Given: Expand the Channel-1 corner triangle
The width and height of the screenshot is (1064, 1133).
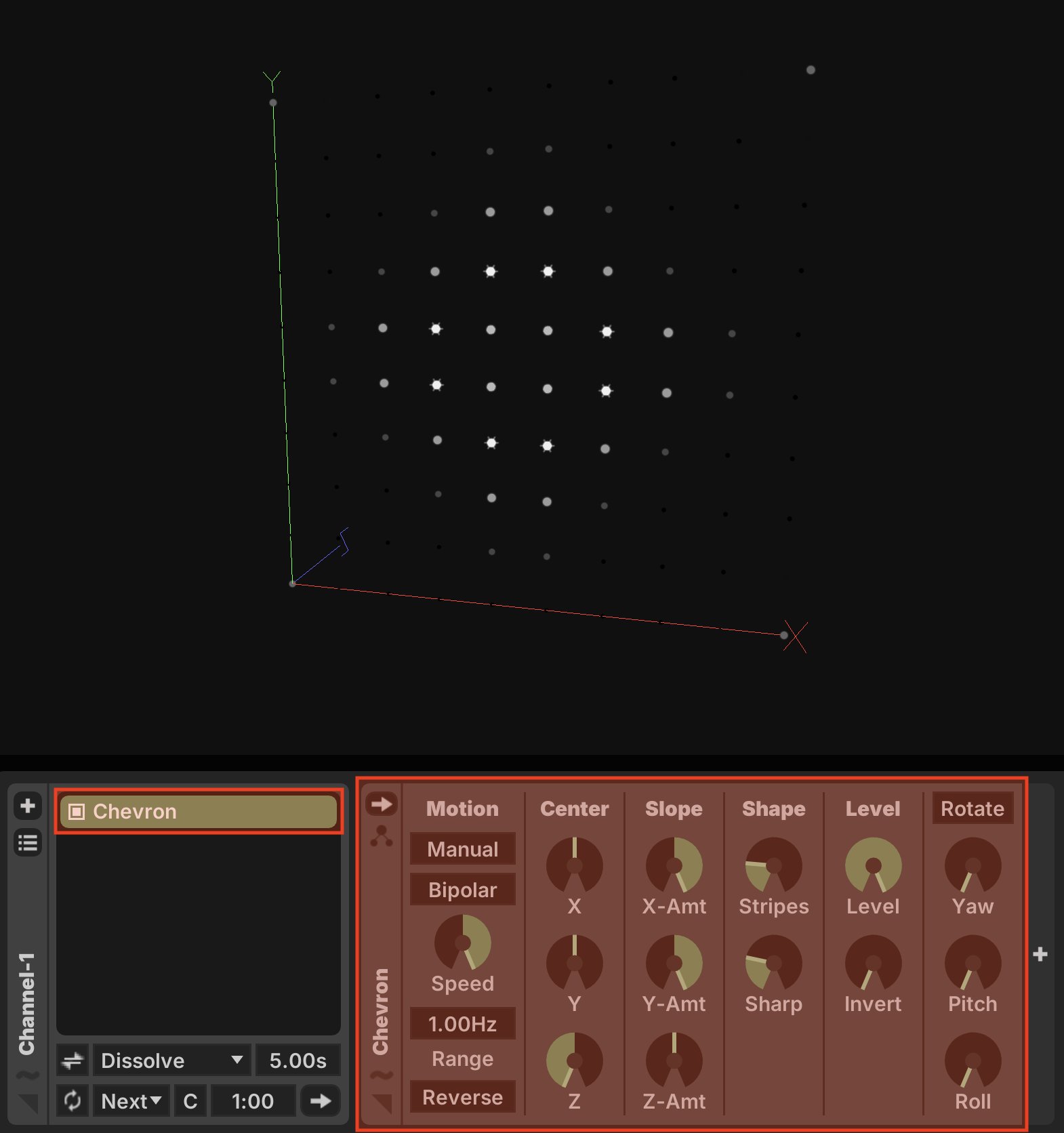Looking at the screenshot, I should 28,1104.
